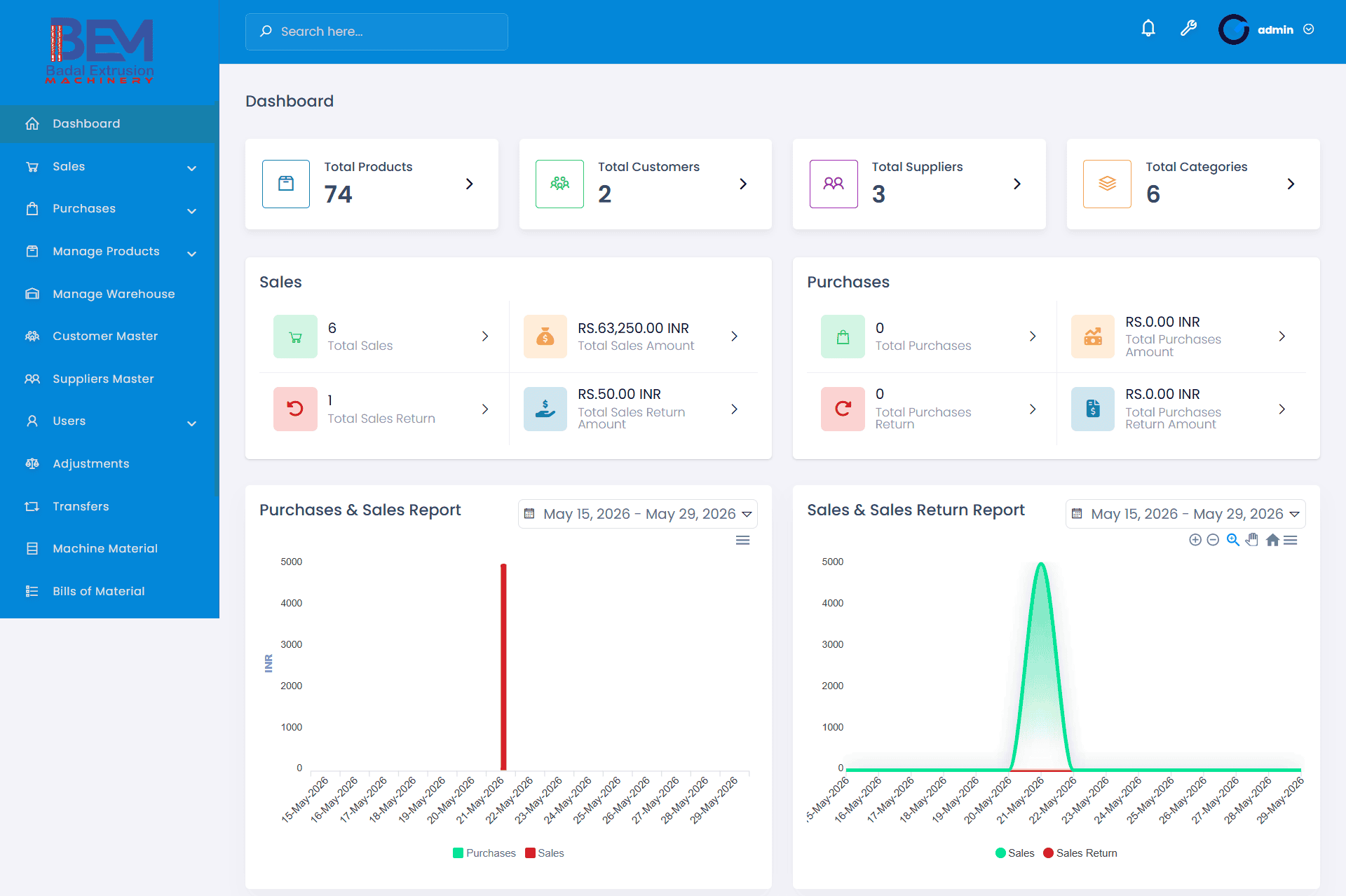The height and width of the screenshot is (896, 1346).
Task: Open Sales Return report date range picker
Action: point(1185,514)
